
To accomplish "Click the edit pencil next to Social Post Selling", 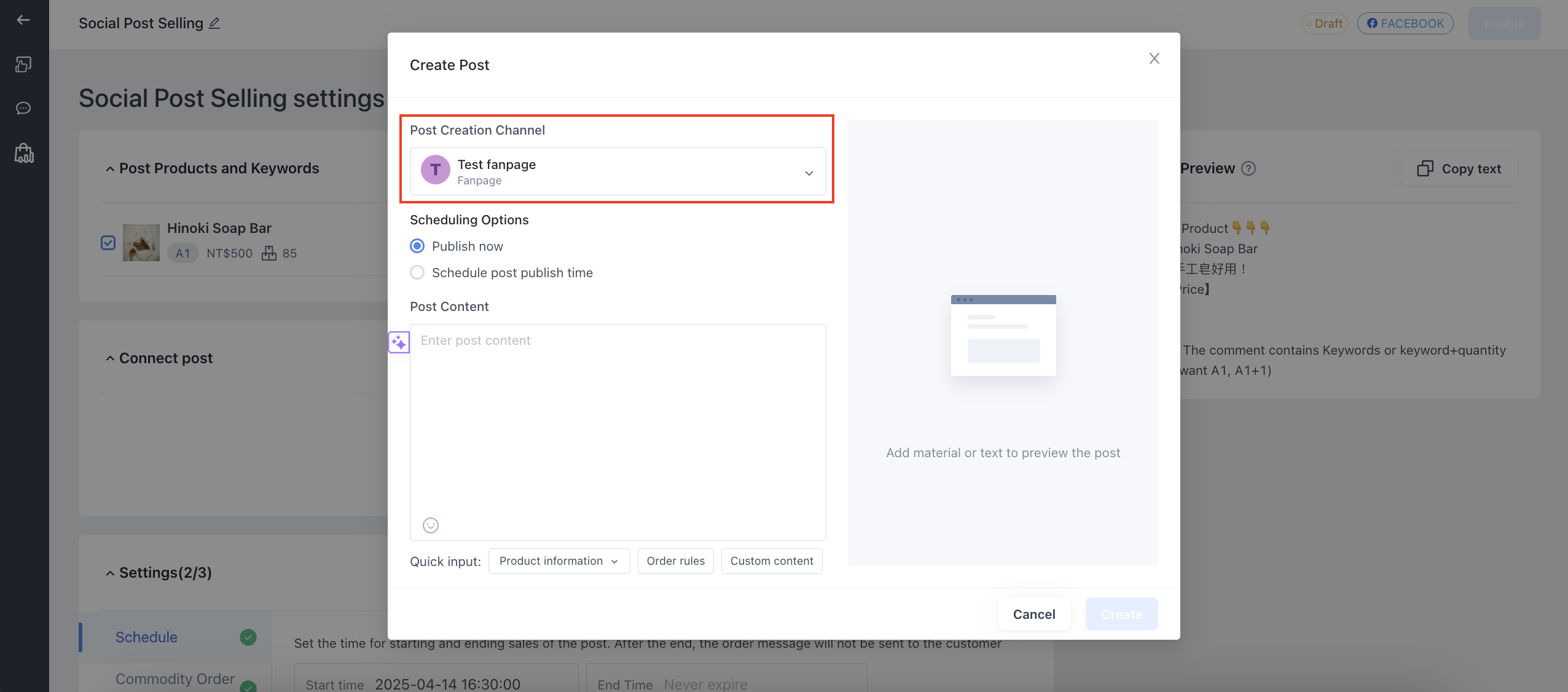I will click(214, 23).
